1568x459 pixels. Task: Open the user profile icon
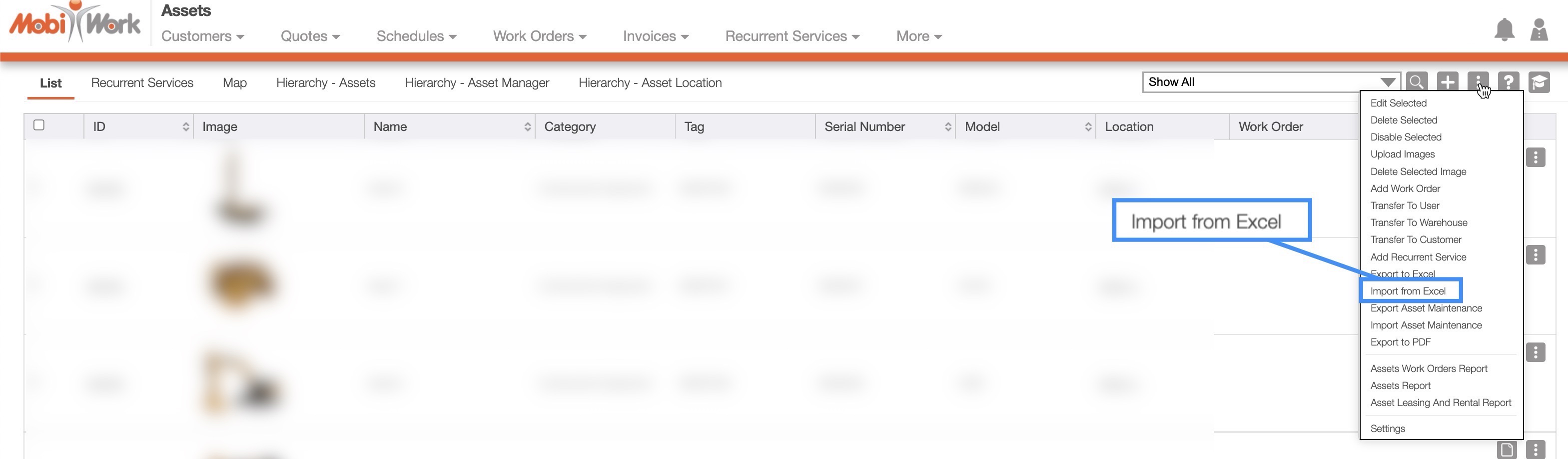pyautogui.click(x=1539, y=29)
